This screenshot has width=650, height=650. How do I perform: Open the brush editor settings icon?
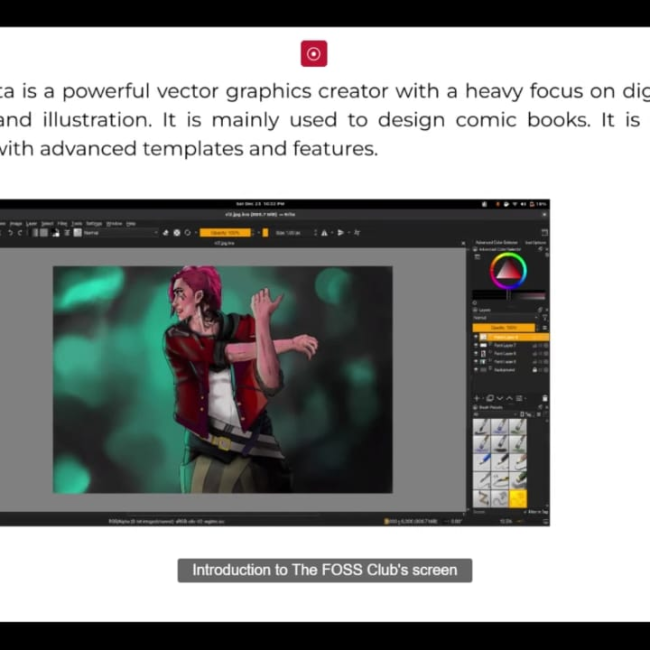[67, 233]
